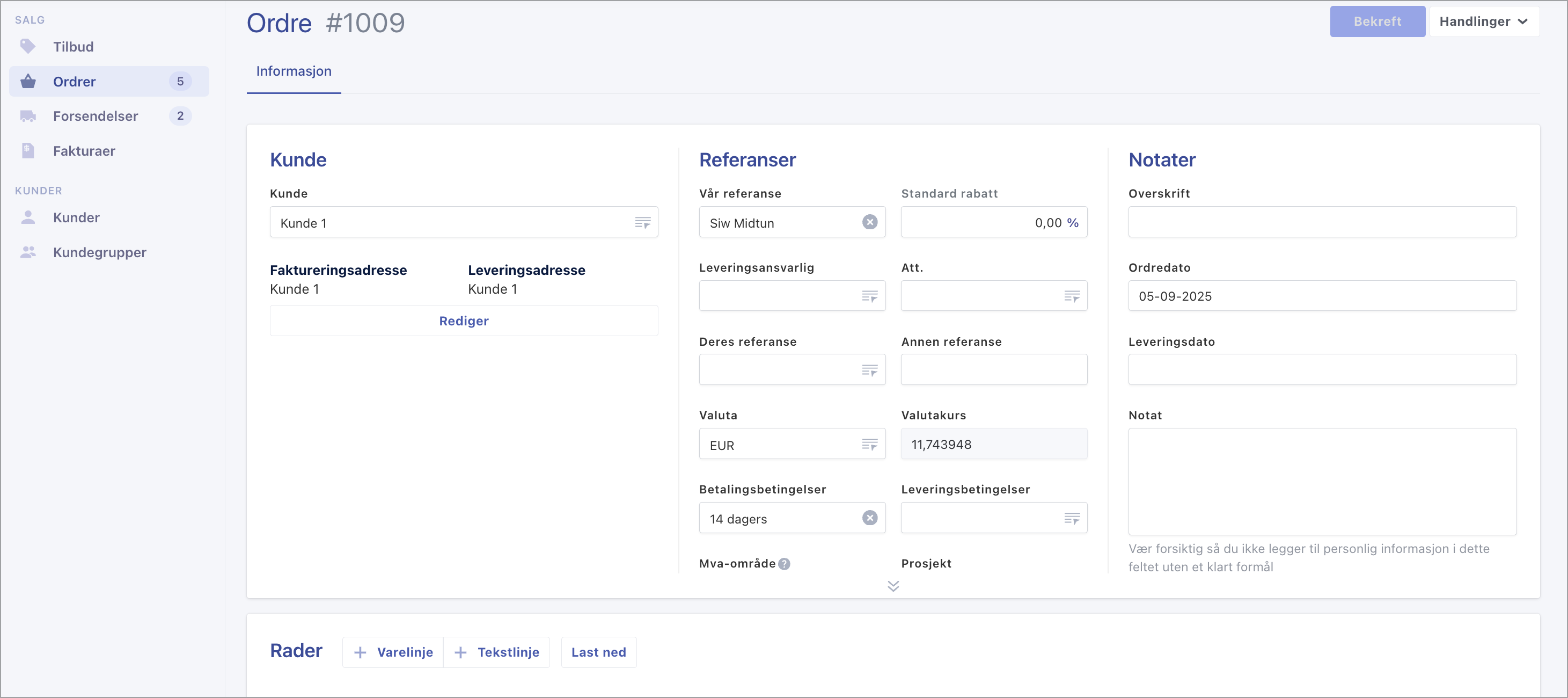Expand the order details with double chevron
Image resolution: width=1568 pixels, height=698 pixels.
click(x=893, y=586)
